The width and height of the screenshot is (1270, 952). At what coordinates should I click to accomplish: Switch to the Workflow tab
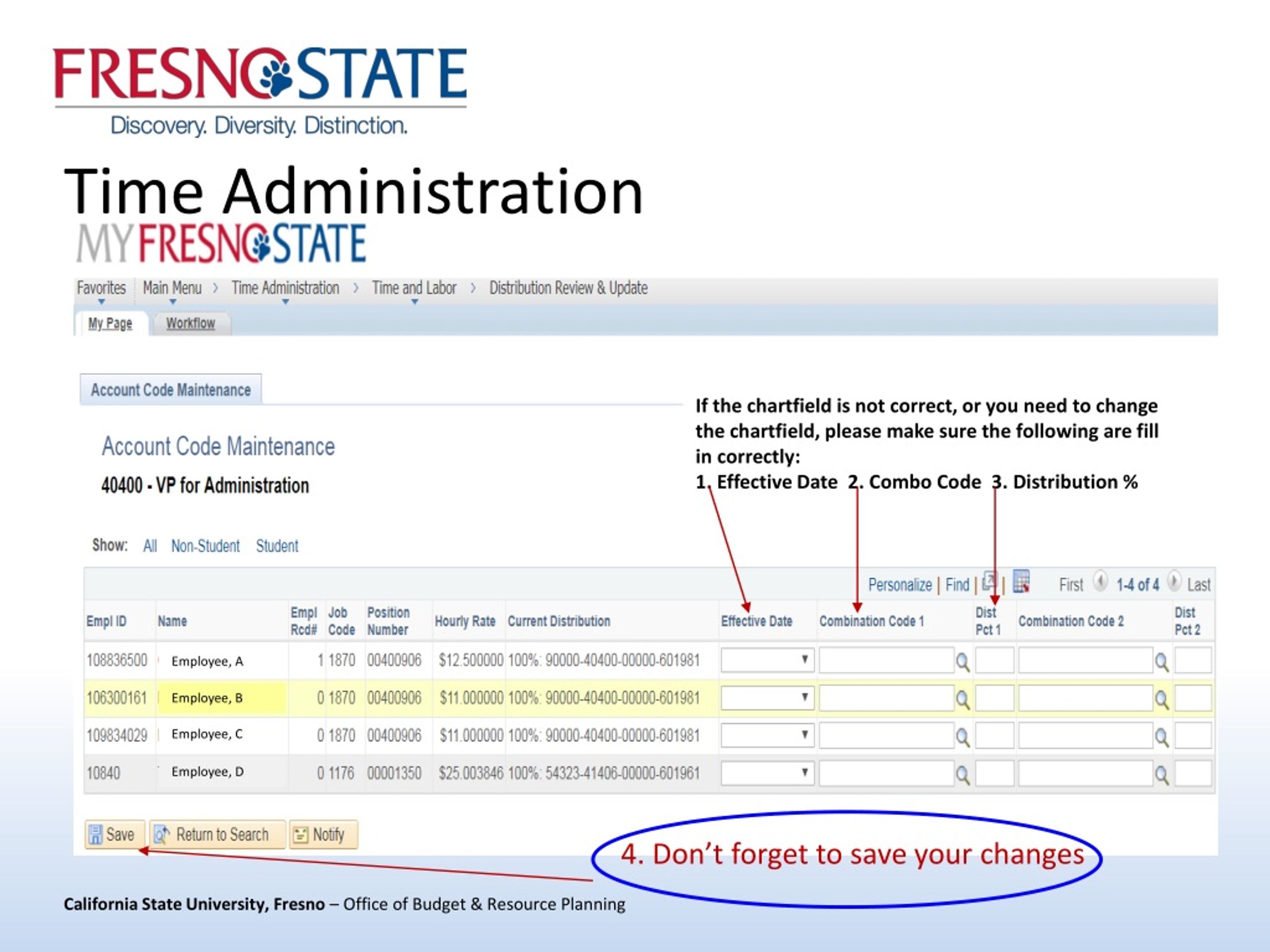click(x=190, y=324)
